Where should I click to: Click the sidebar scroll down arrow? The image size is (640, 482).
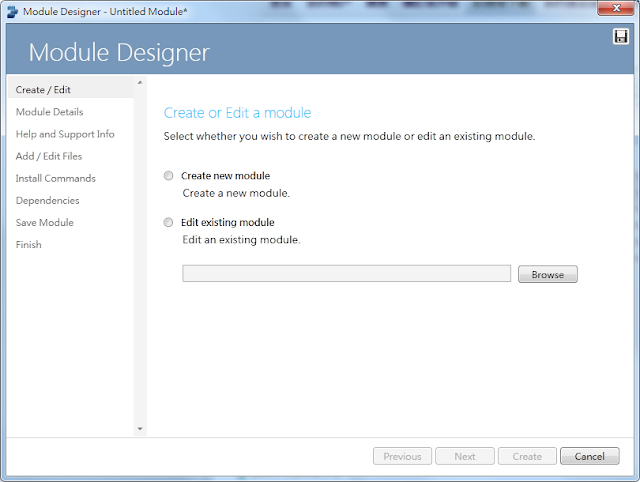pos(140,429)
